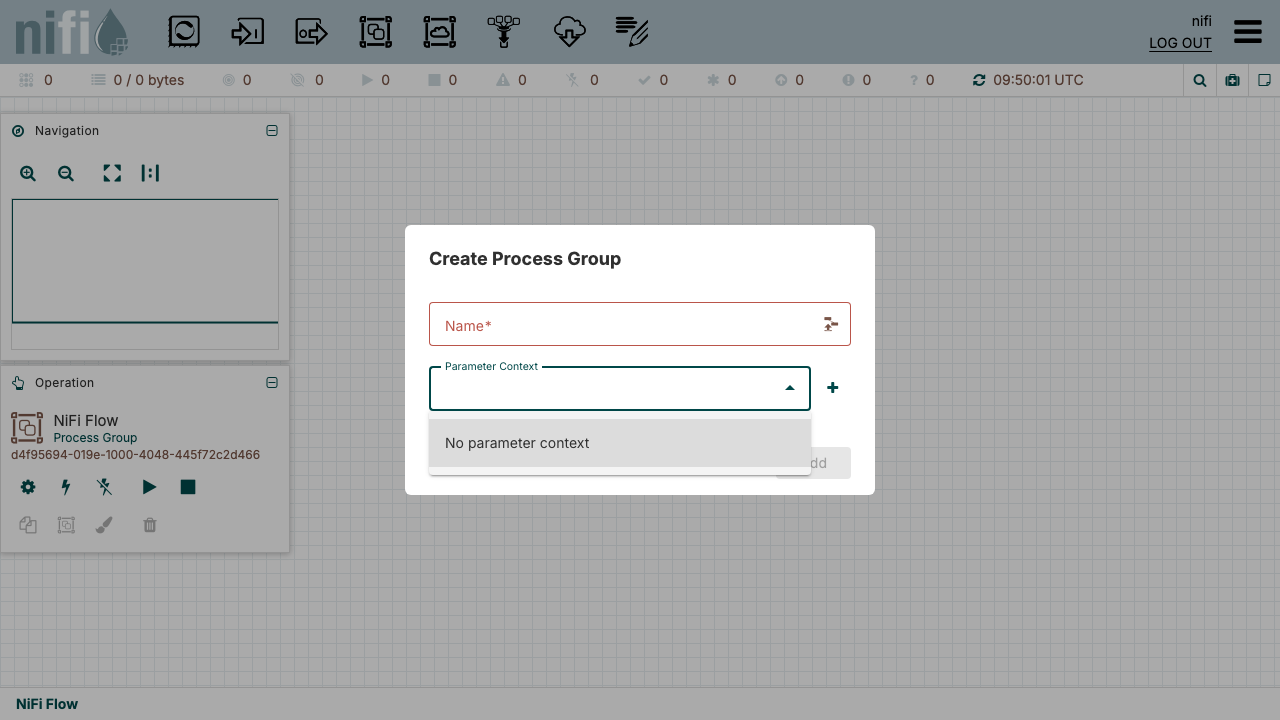Screen dimensions: 1280x720
Task: Collapse the Navigation panel
Action: tap(272, 131)
